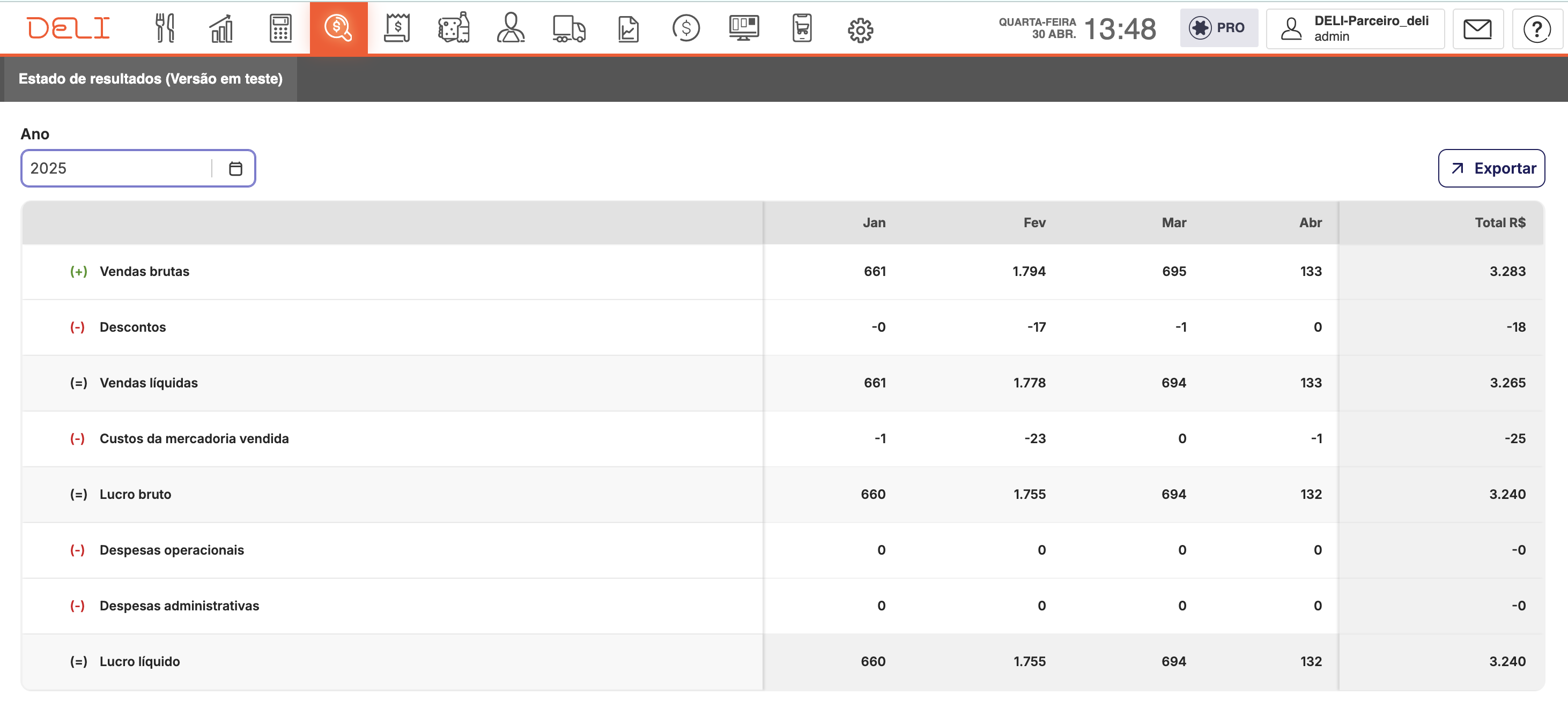The image size is (1568, 702).
Task: Open the receipt with dollar sign icon
Action: [x=397, y=28]
